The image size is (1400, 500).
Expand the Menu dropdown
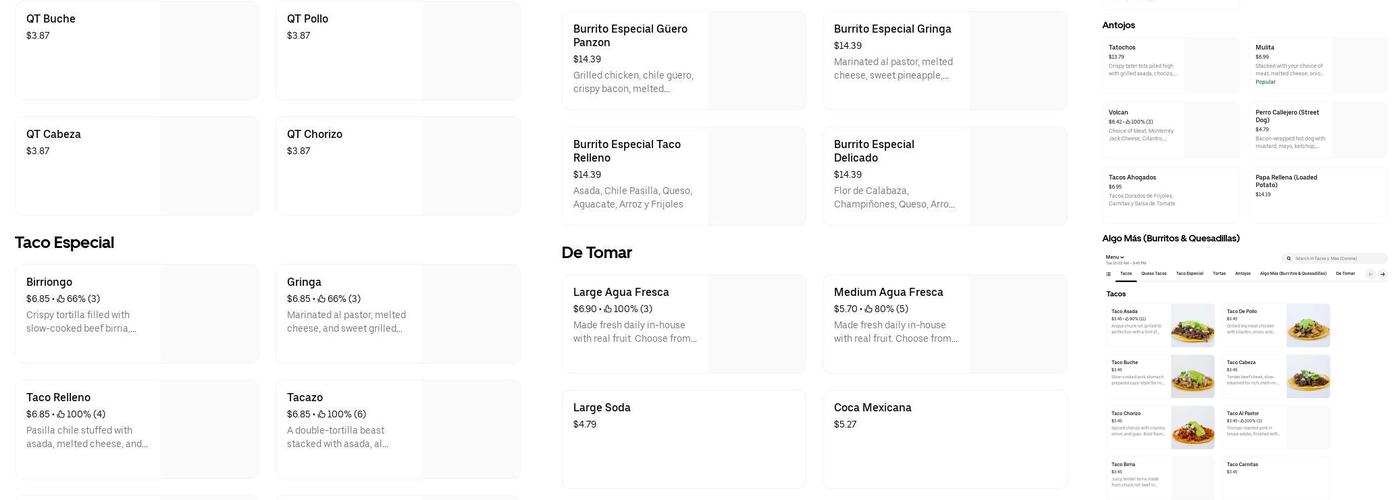[1115, 257]
